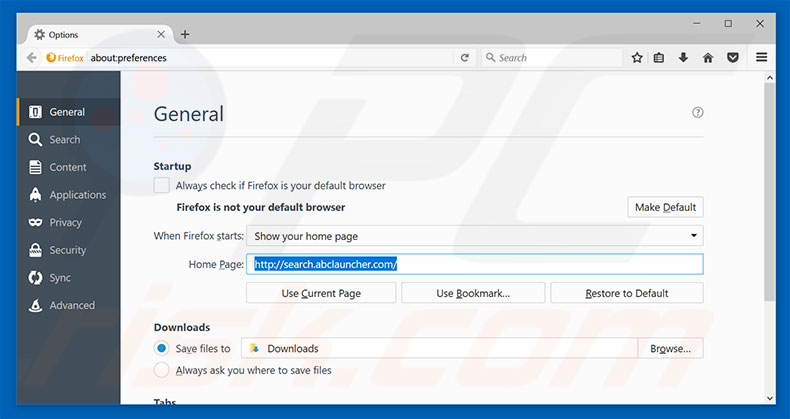Go to home page icon

pos(708,58)
